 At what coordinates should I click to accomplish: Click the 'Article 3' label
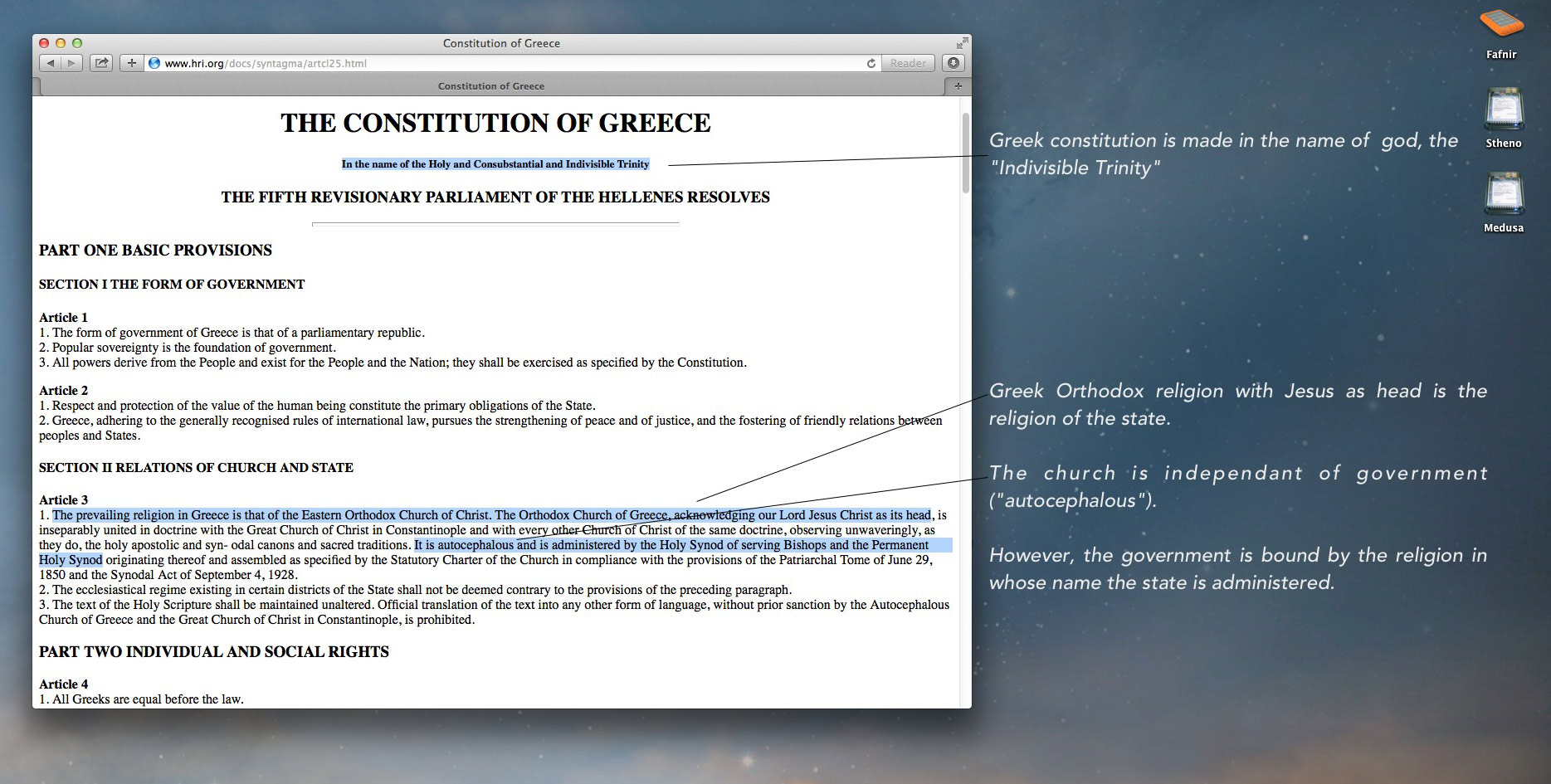coord(63,500)
